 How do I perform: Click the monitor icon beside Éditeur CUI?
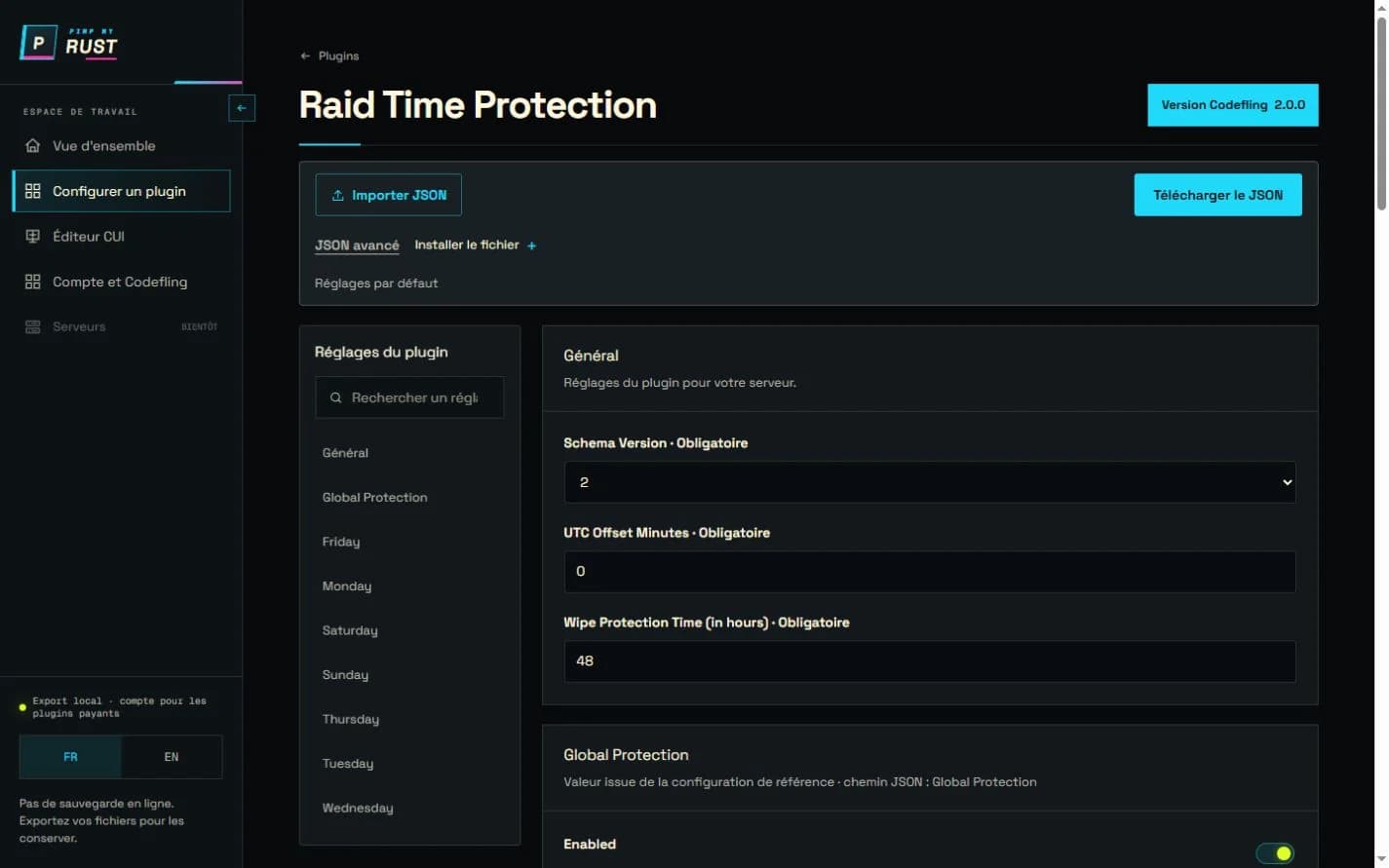(32, 237)
